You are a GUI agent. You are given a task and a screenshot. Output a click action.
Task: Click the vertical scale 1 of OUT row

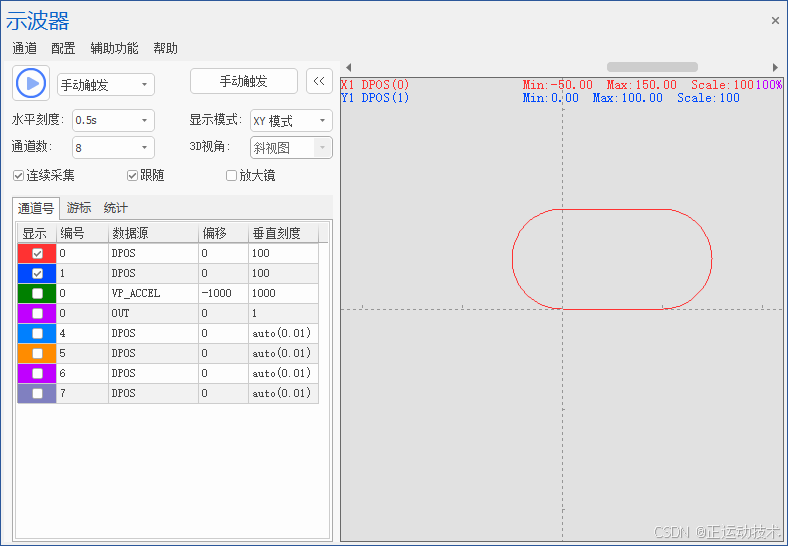(x=283, y=314)
